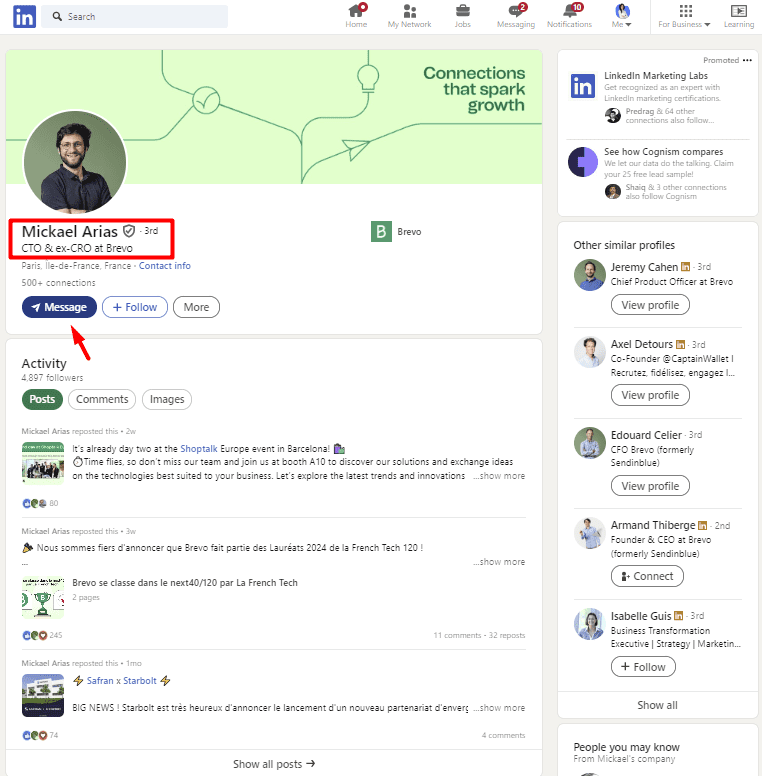The width and height of the screenshot is (762, 776).
Task: Open Messaging with 2 notifications
Action: (x=516, y=16)
